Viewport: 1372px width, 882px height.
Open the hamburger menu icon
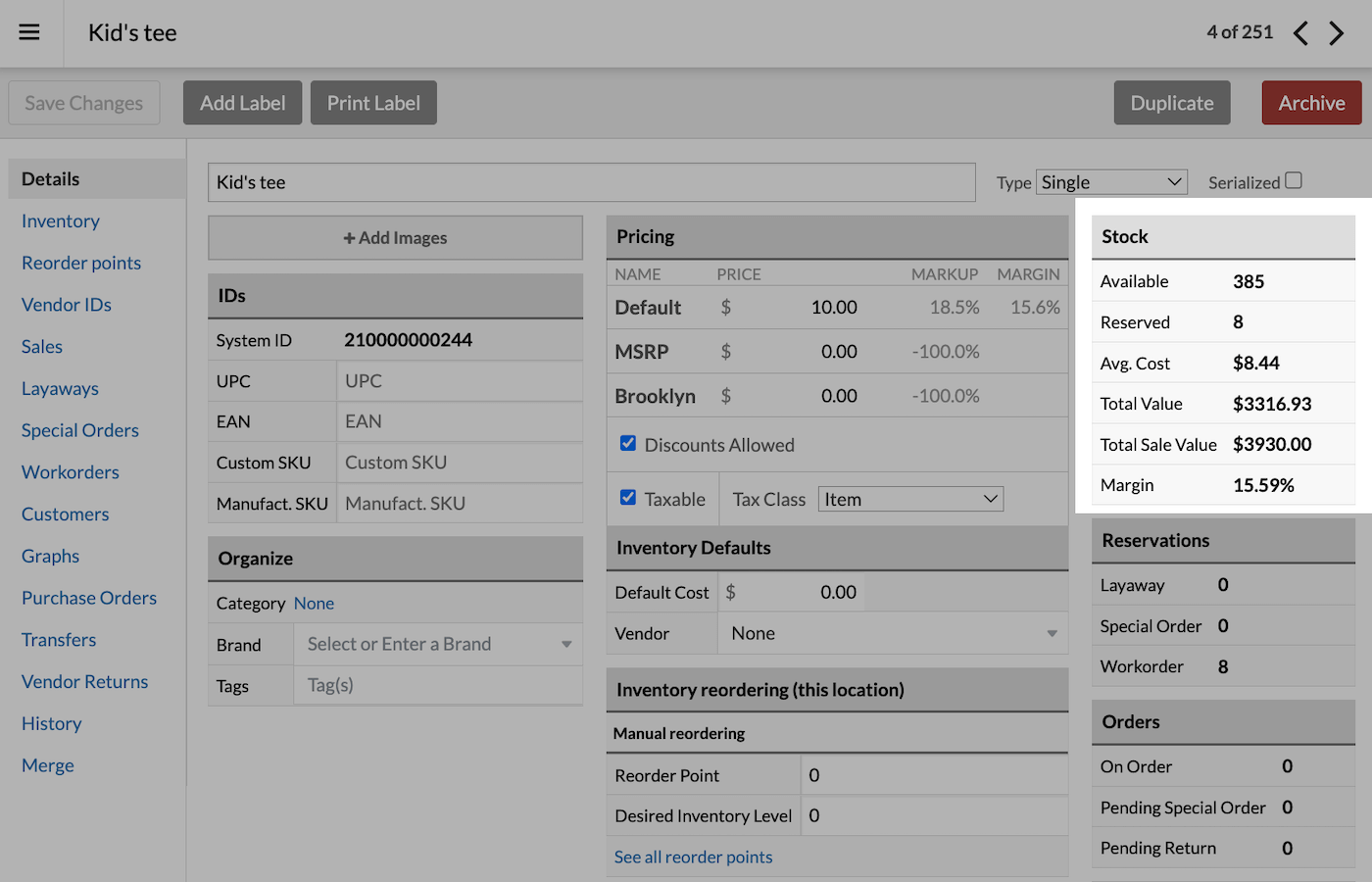[x=29, y=32]
